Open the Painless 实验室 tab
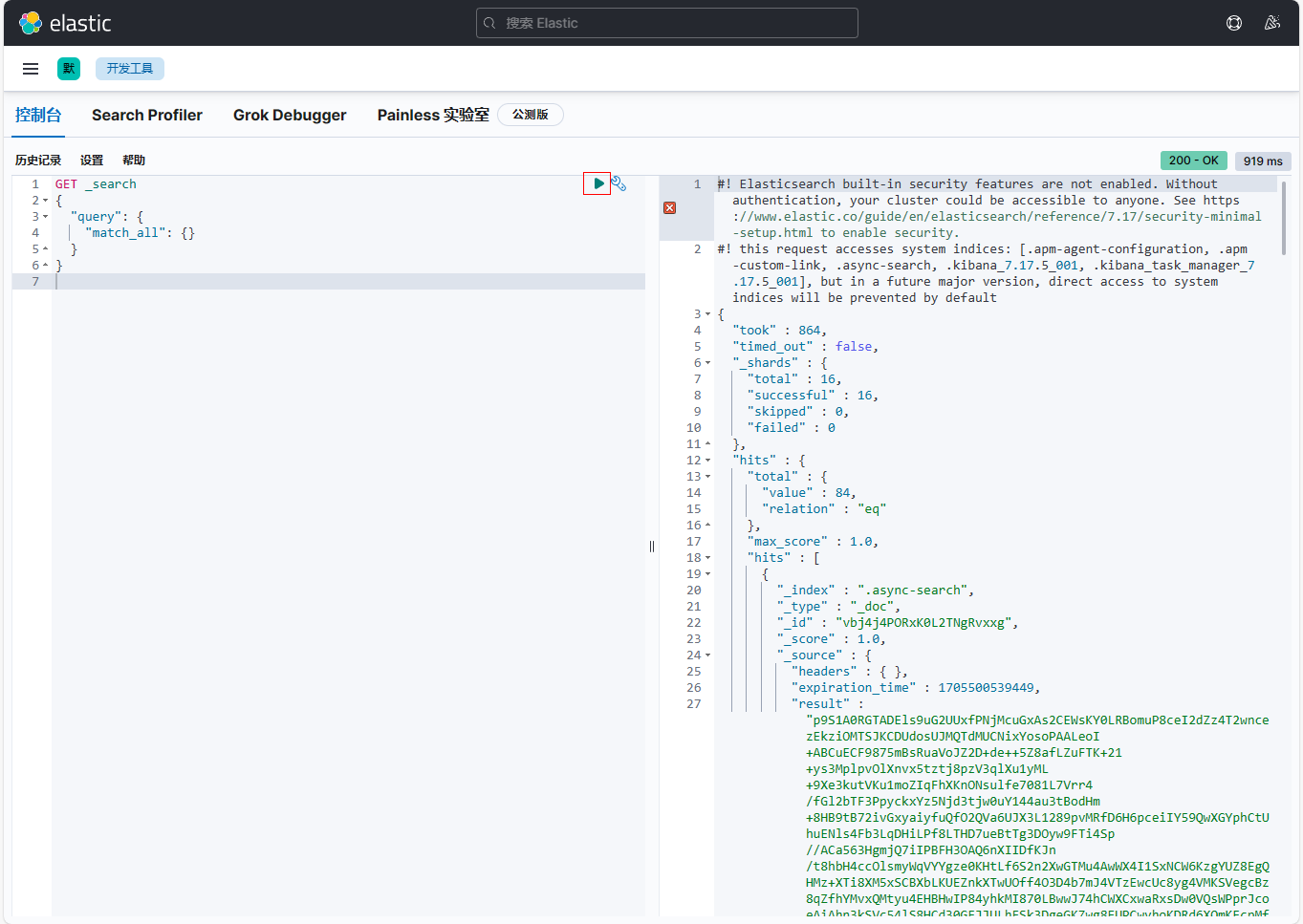1303x924 pixels. (x=433, y=115)
